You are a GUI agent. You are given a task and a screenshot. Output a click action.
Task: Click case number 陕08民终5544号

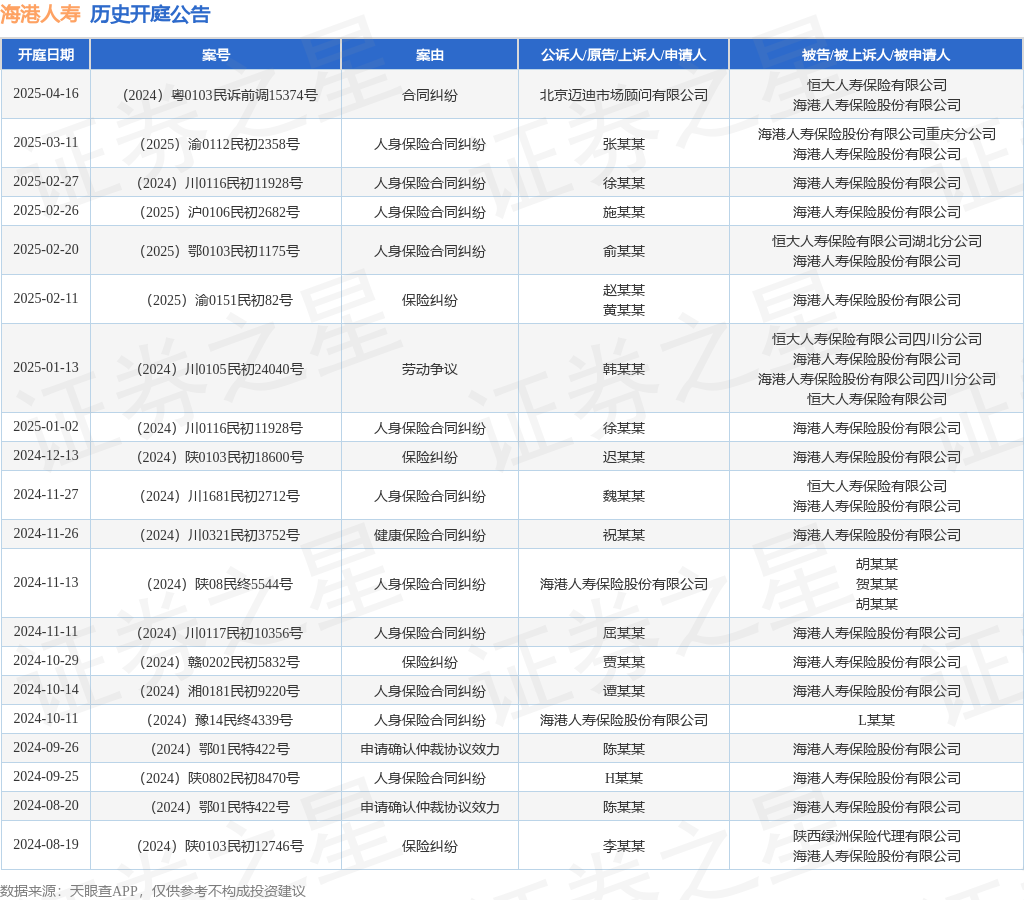220,585
